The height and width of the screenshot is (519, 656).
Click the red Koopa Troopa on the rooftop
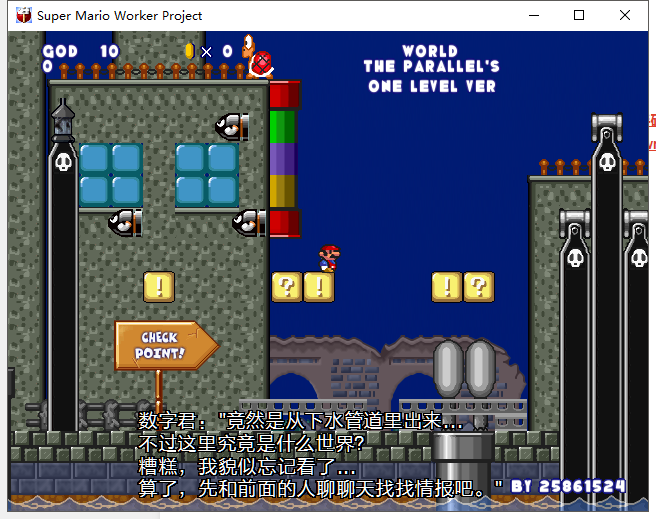pos(257,57)
